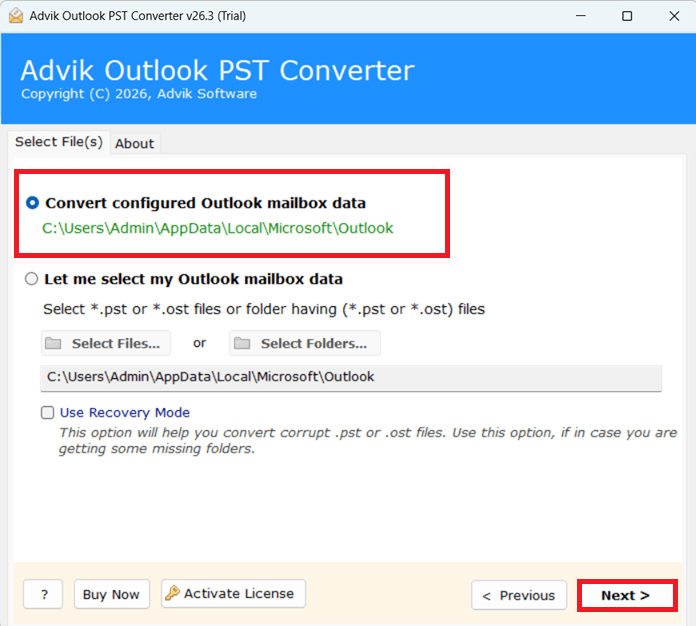
Task: Switch to the About tab
Action: click(x=134, y=143)
